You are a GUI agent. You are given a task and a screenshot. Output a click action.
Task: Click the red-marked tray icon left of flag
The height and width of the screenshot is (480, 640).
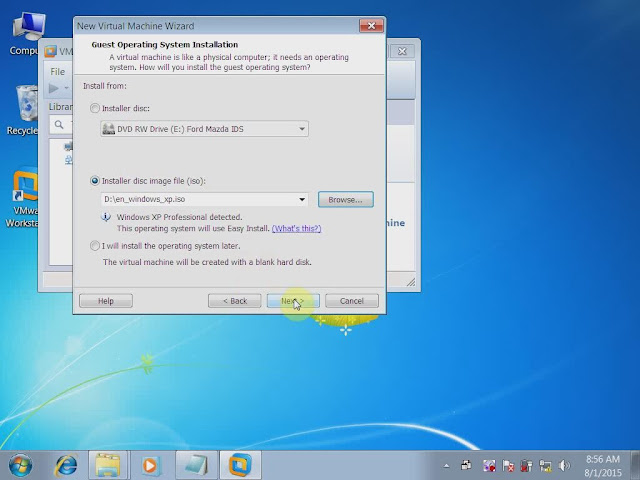point(489,466)
